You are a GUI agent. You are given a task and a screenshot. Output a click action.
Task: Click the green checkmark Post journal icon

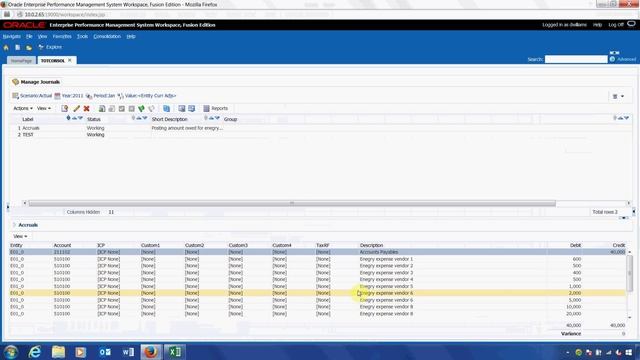141,109
